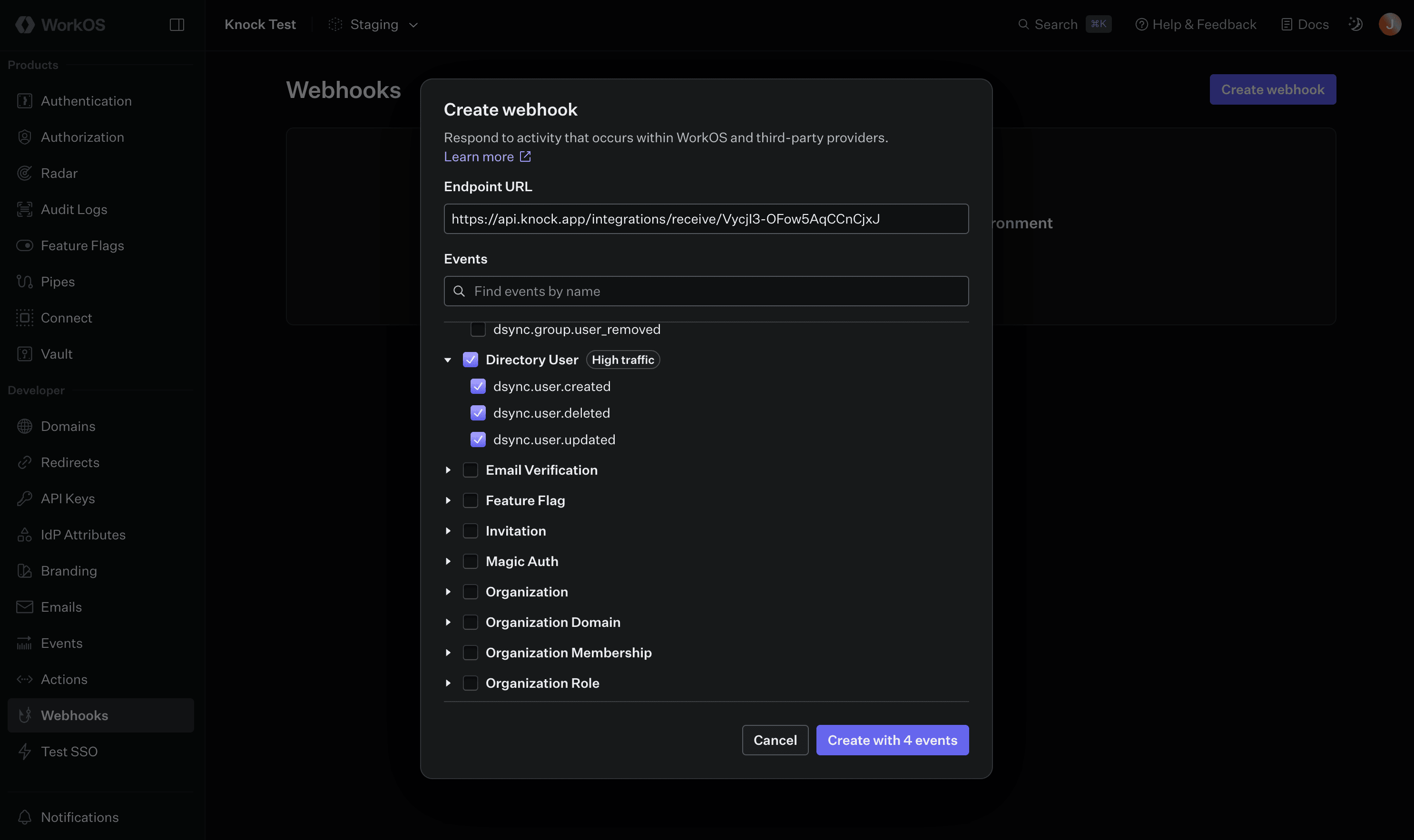Toggle the sidebar collapse icon
The width and height of the screenshot is (1414, 840).
[x=177, y=24]
